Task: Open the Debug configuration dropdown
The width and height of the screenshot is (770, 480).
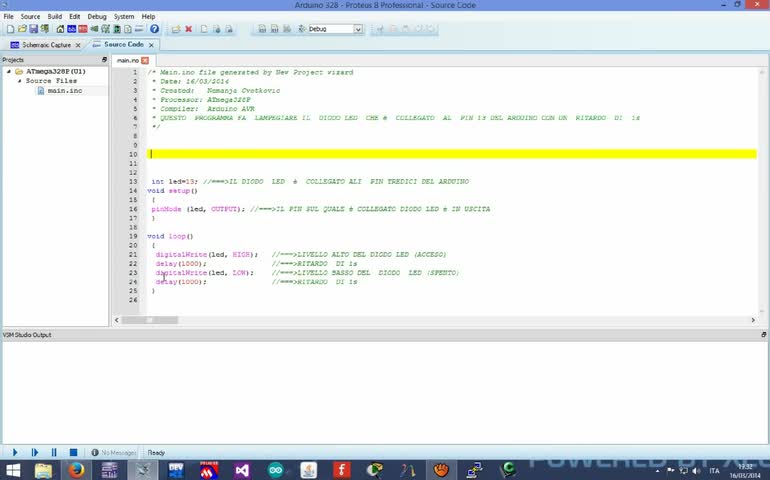Action: 358,29
